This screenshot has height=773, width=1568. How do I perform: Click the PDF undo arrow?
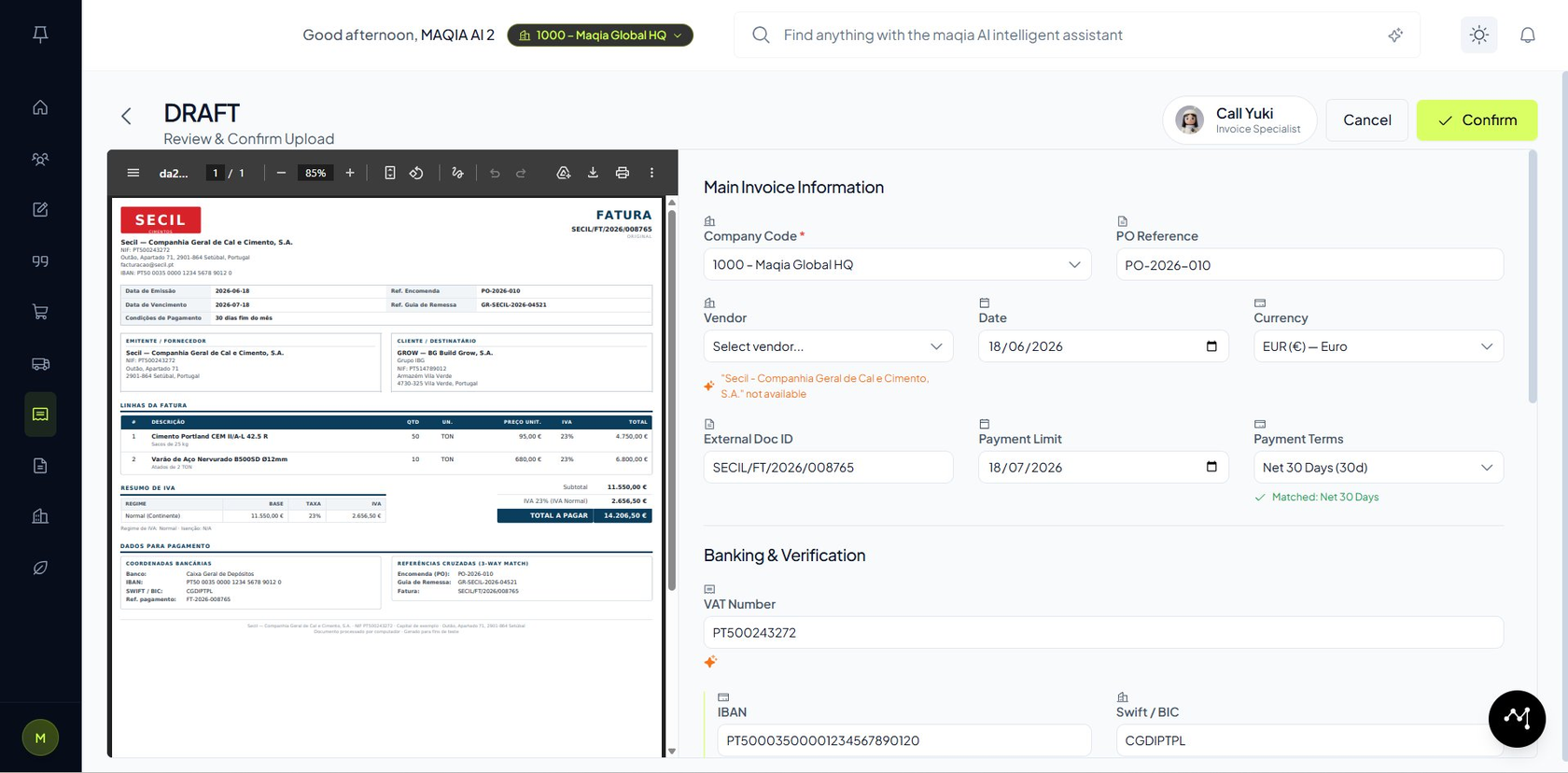pos(495,173)
